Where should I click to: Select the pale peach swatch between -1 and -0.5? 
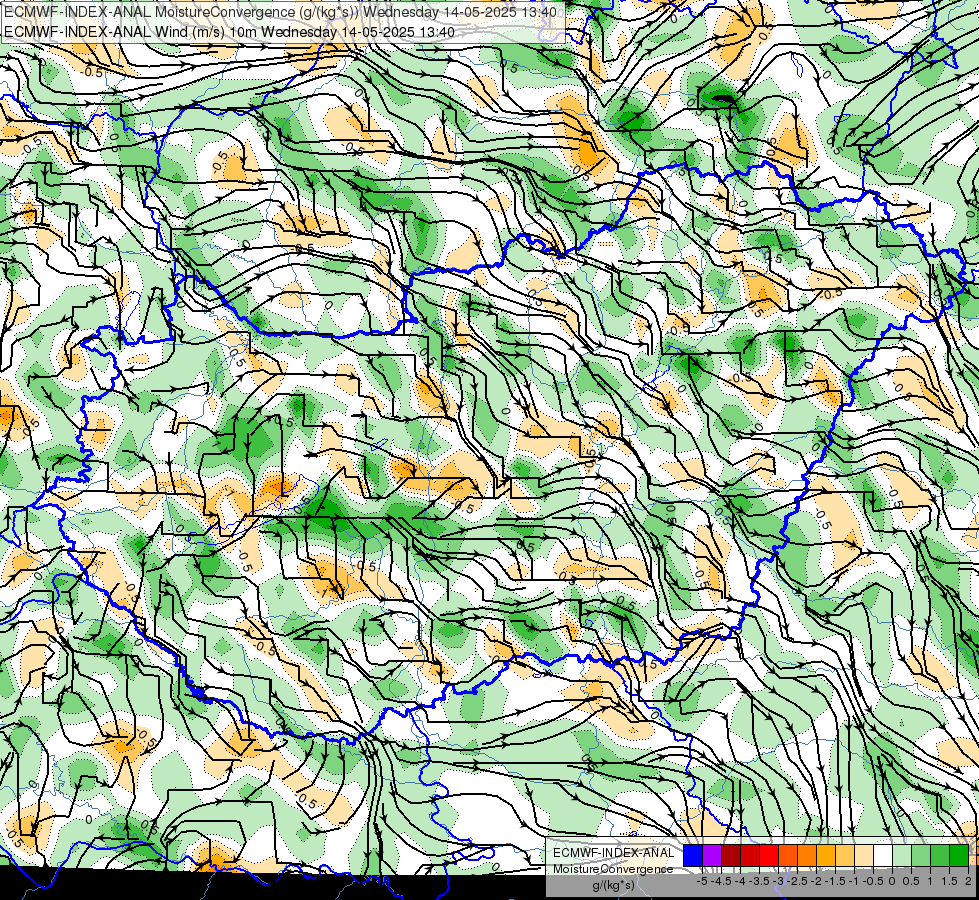click(x=864, y=856)
